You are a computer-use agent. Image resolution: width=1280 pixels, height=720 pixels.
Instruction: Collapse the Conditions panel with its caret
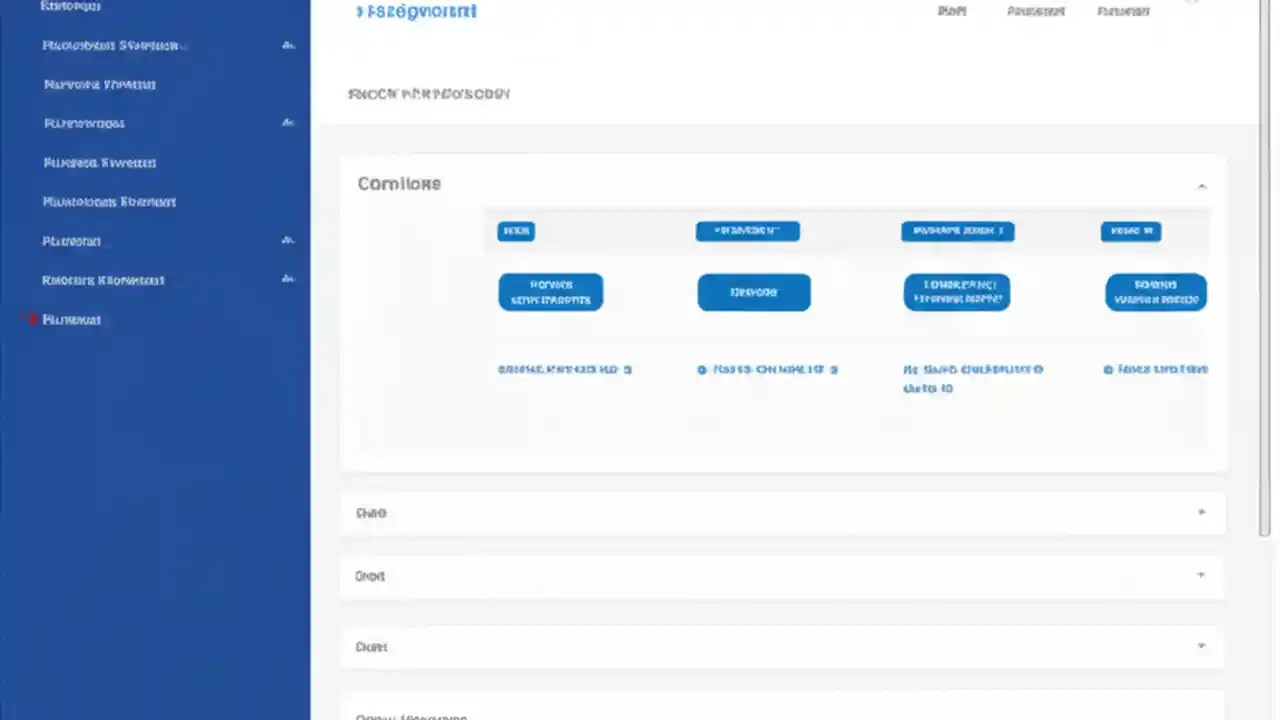[1201, 185]
